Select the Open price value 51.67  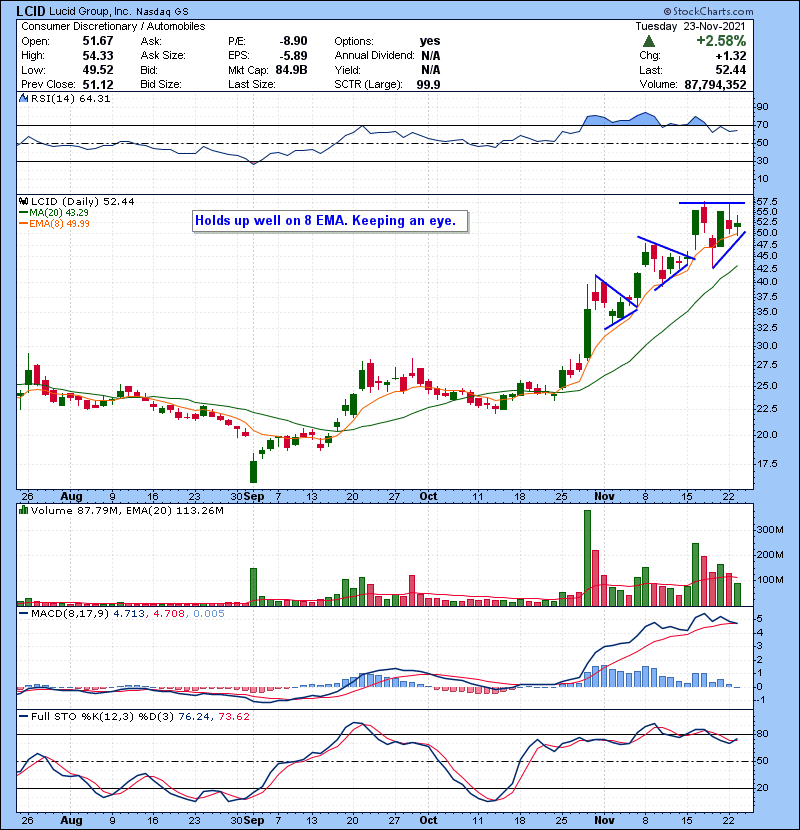98,41
